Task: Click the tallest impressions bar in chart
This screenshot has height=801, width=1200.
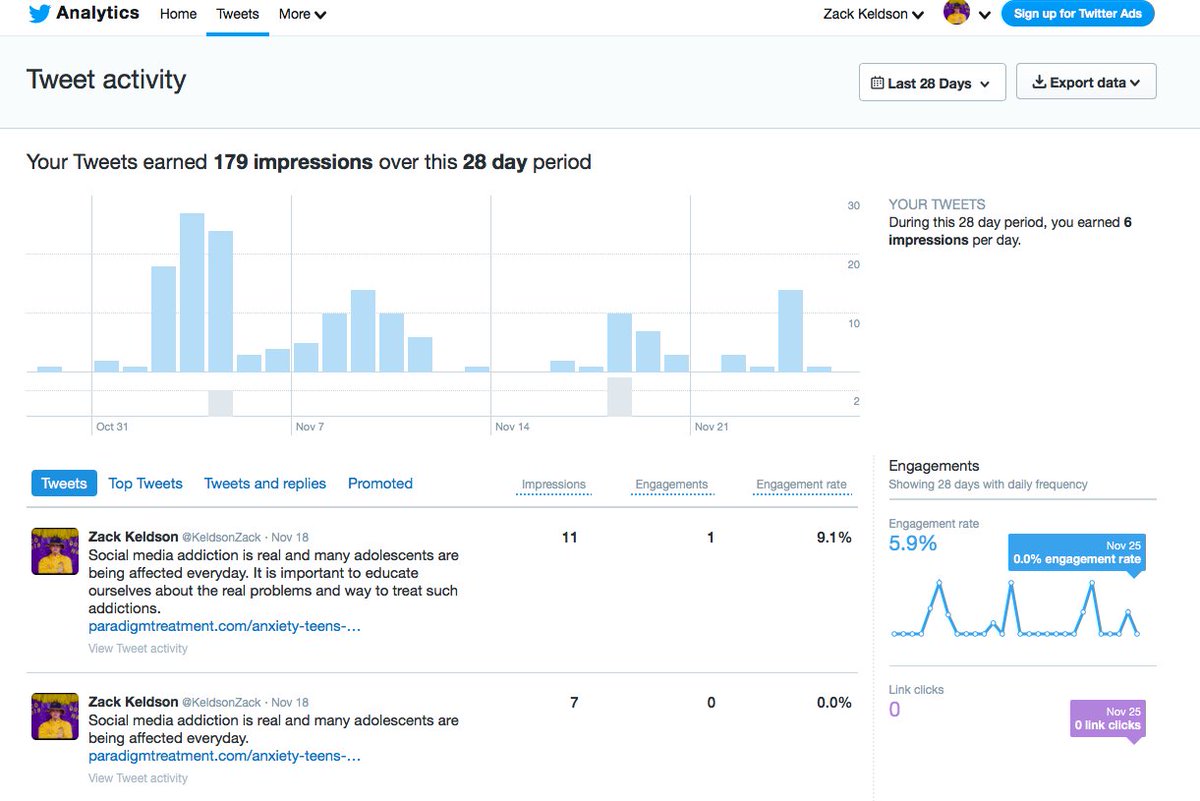Action: (x=192, y=292)
